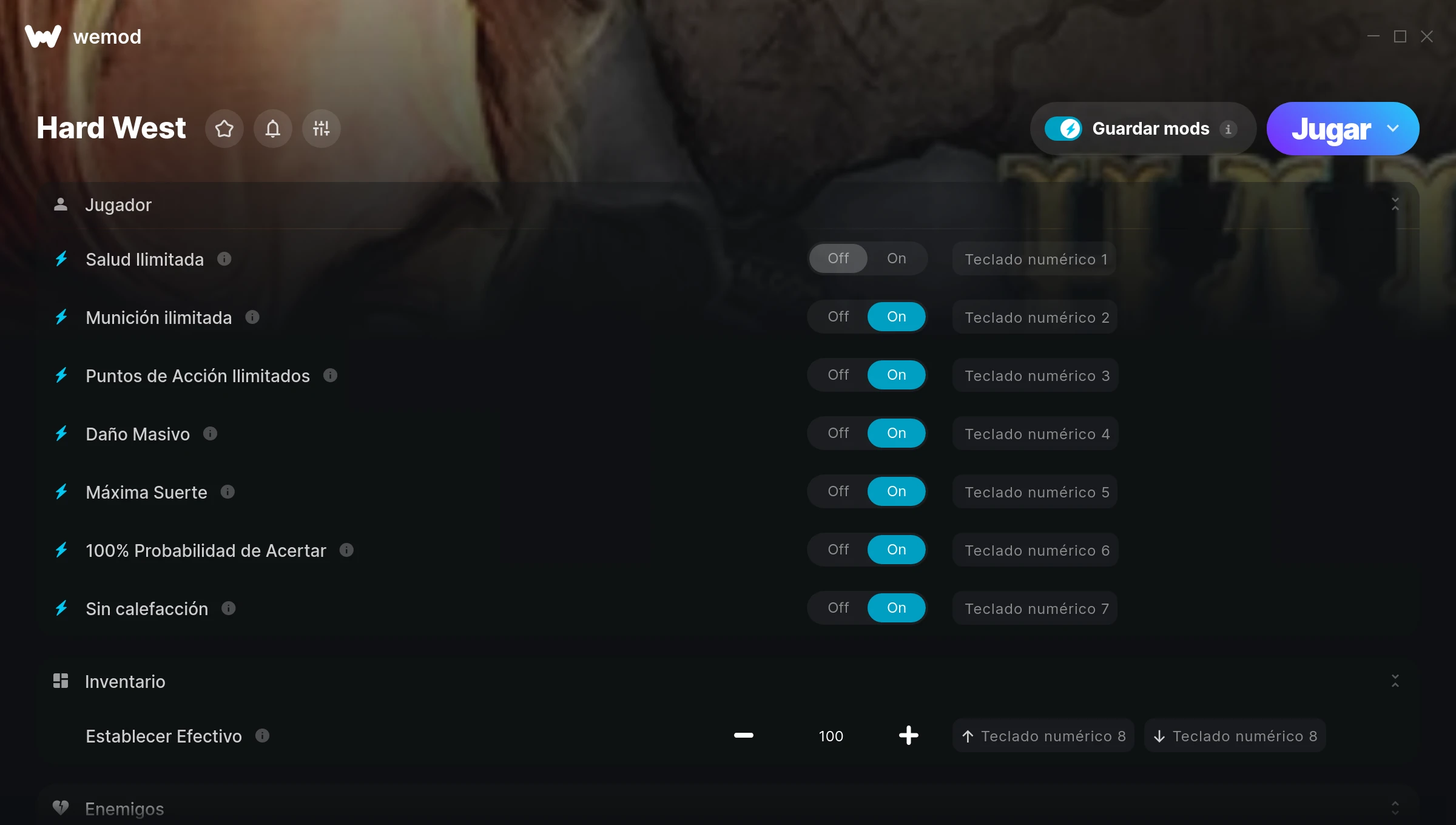Screen dimensions: 1456x825
Task: Show info for Salud Ilimitada
Action: click(224, 259)
